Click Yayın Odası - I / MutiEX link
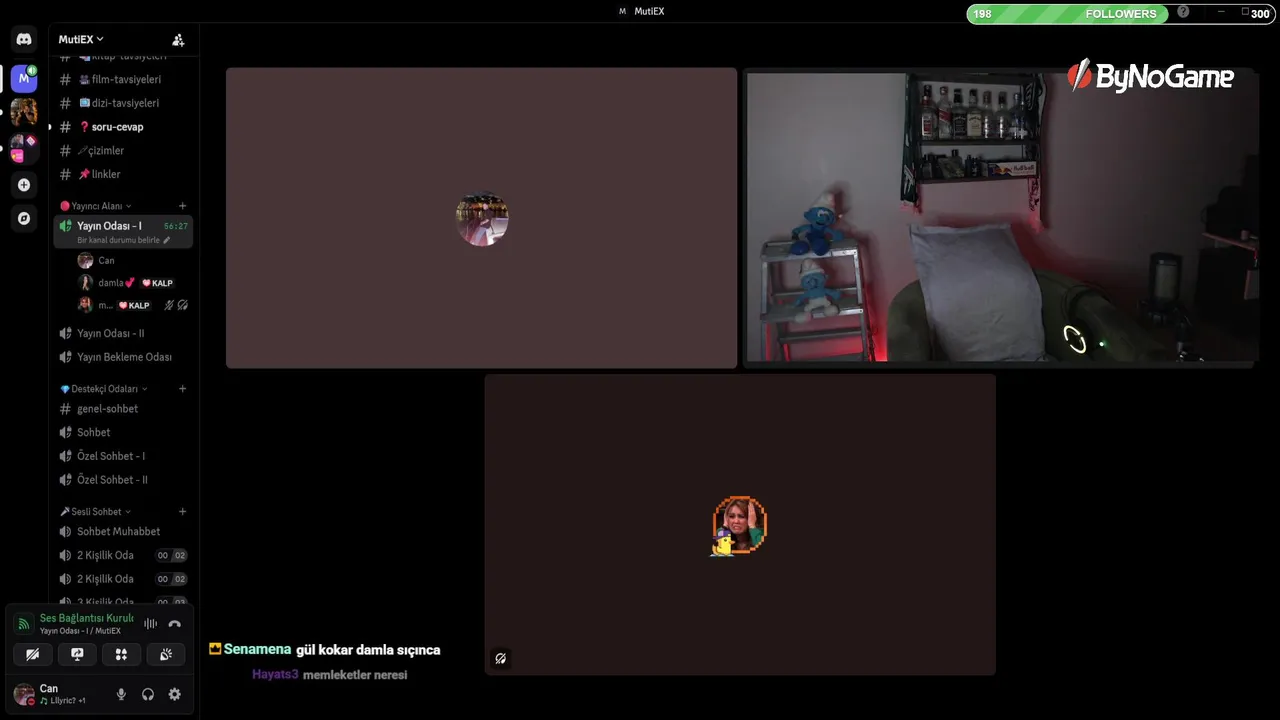Viewport: 1280px width, 720px height. click(x=80, y=631)
